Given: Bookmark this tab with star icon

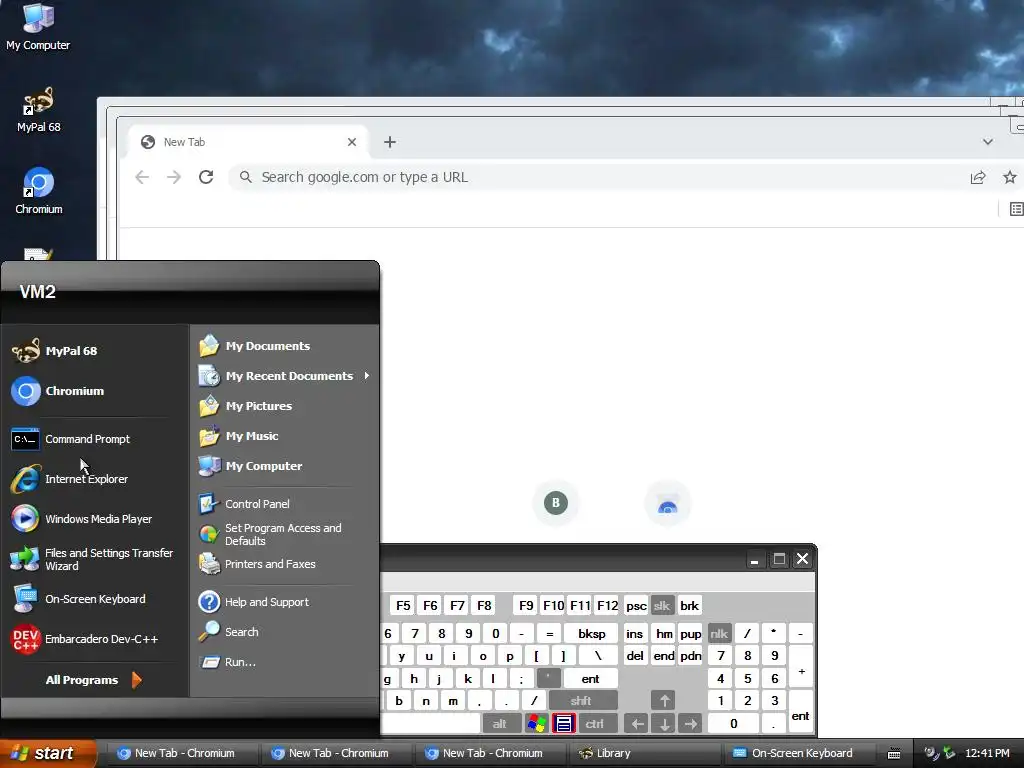Looking at the screenshot, I should coord(1010,177).
